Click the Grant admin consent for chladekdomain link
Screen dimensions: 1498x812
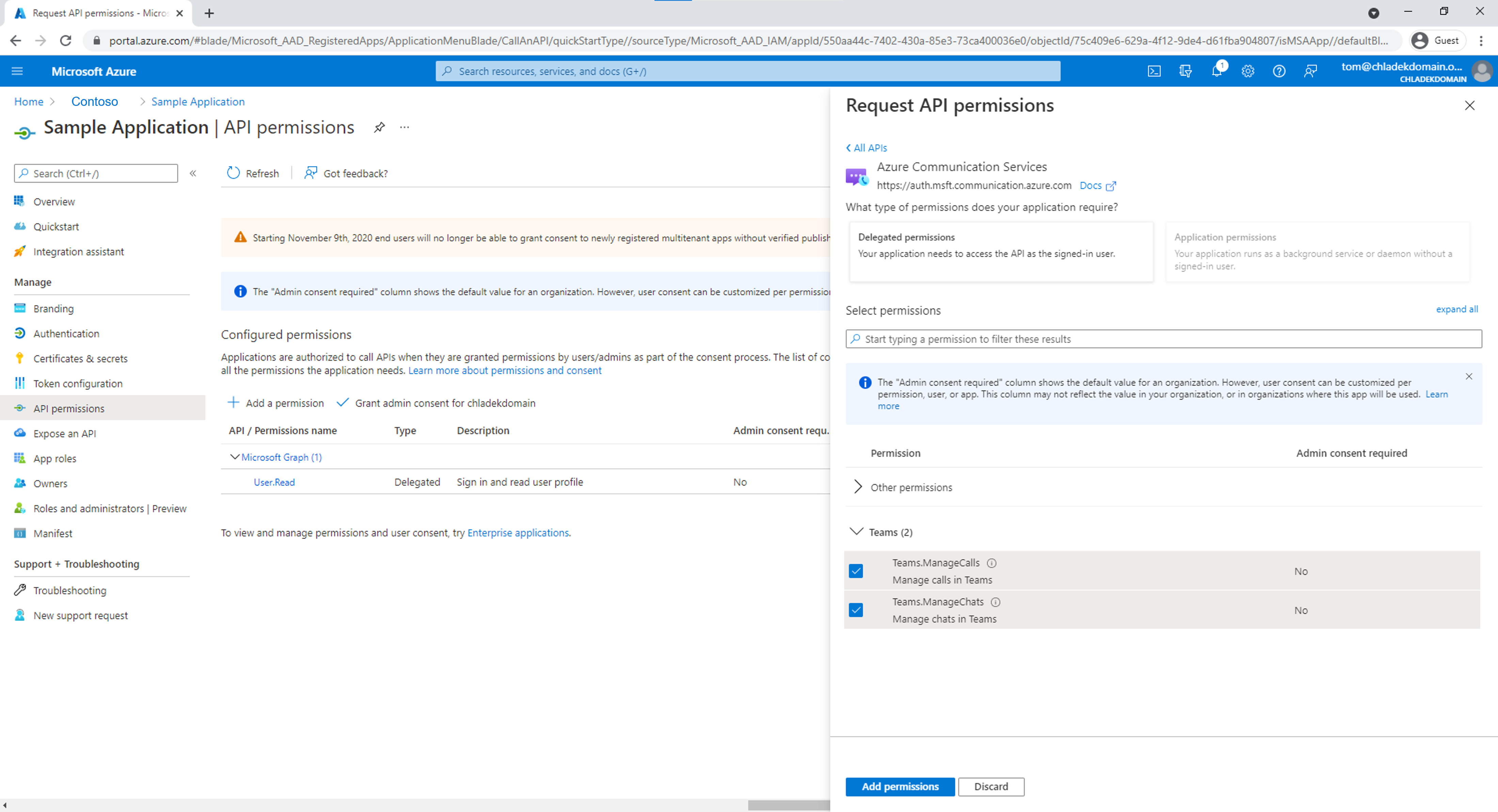coord(444,403)
